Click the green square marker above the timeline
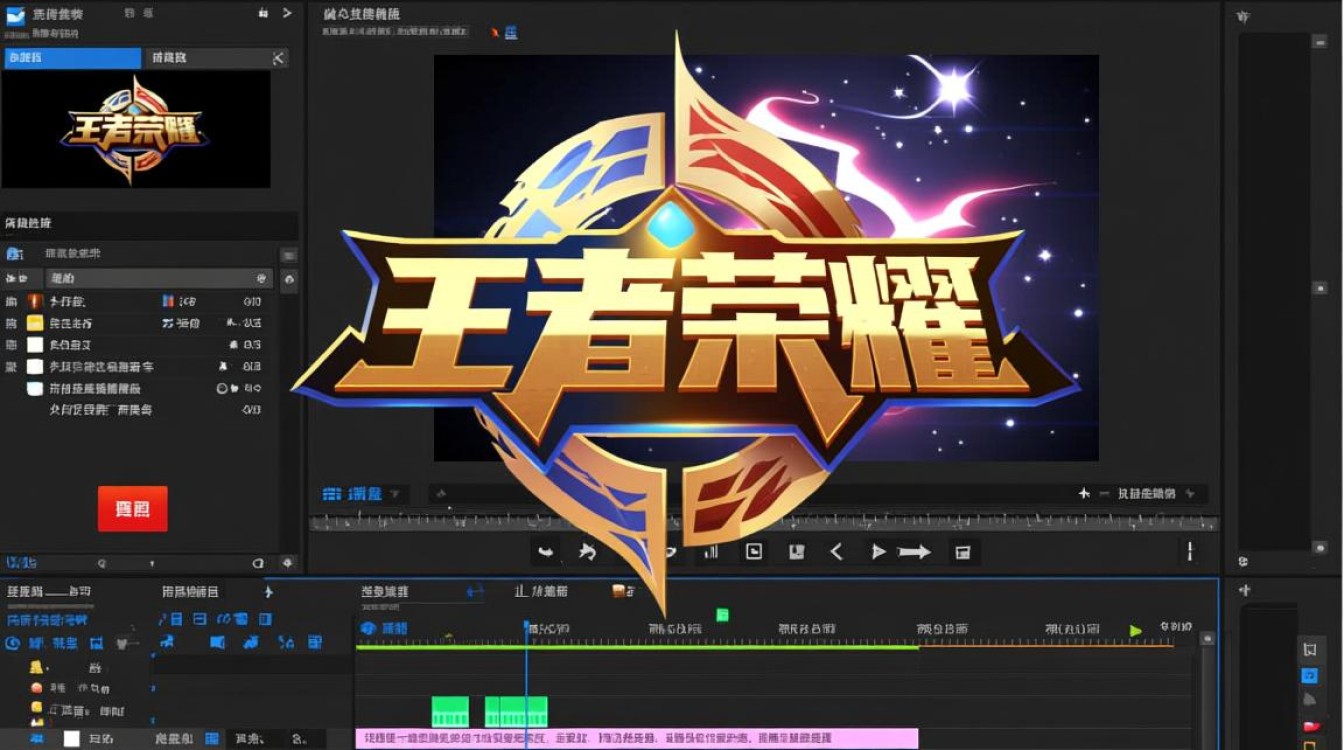The width and height of the screenshot is (1344, 750). click(722, 615)
